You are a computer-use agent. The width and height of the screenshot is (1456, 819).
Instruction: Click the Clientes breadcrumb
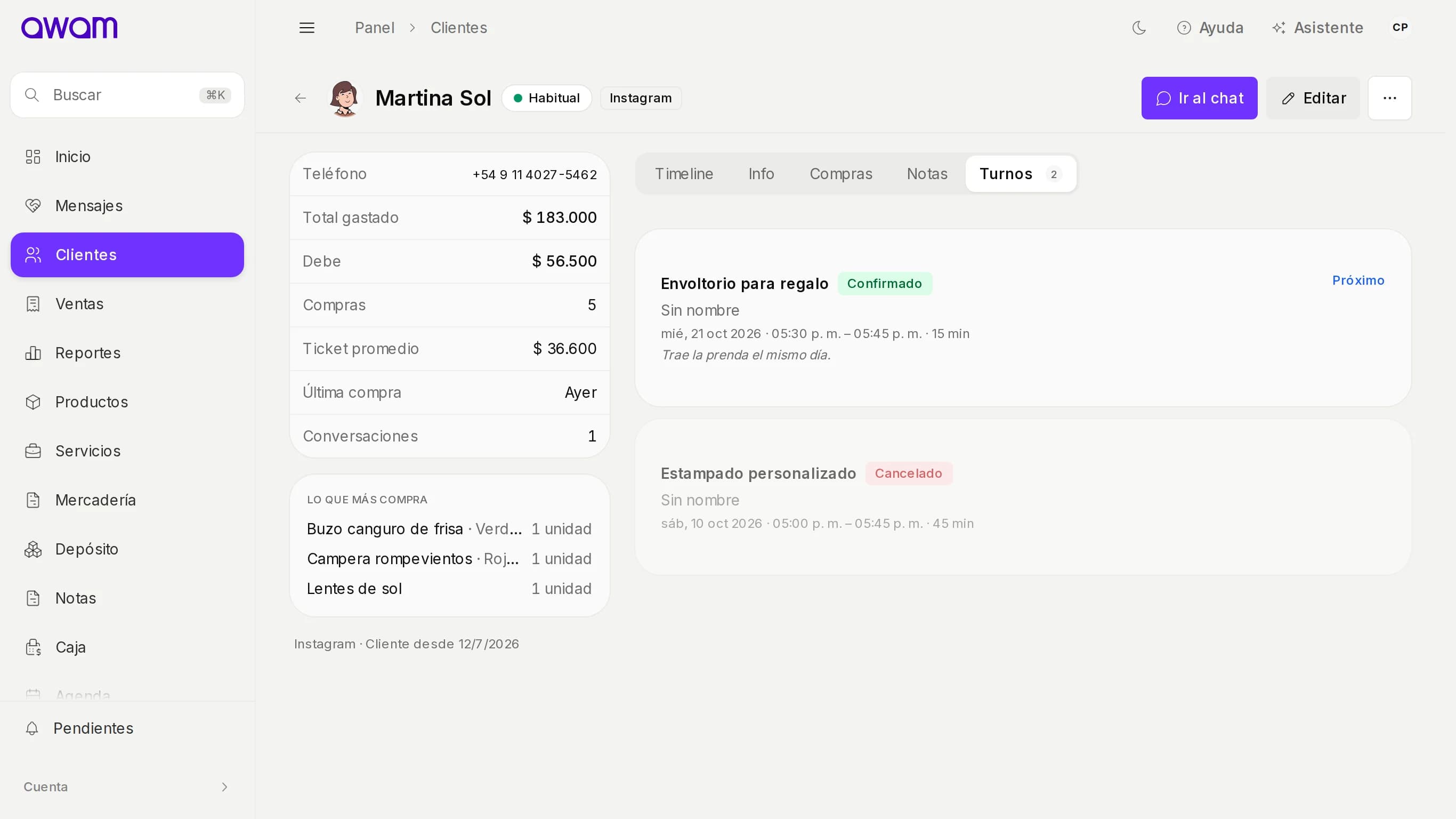coord(458,28)
